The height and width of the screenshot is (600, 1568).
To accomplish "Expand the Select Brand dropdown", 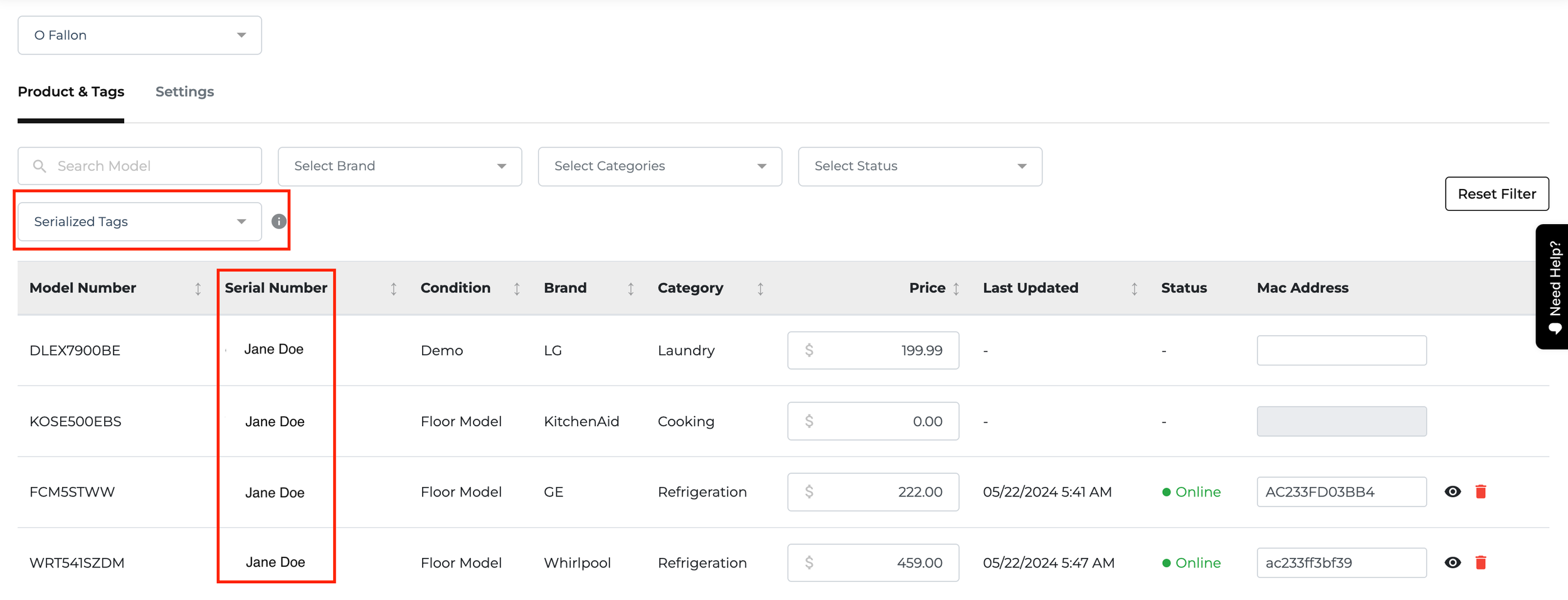I will click(400, 166).
